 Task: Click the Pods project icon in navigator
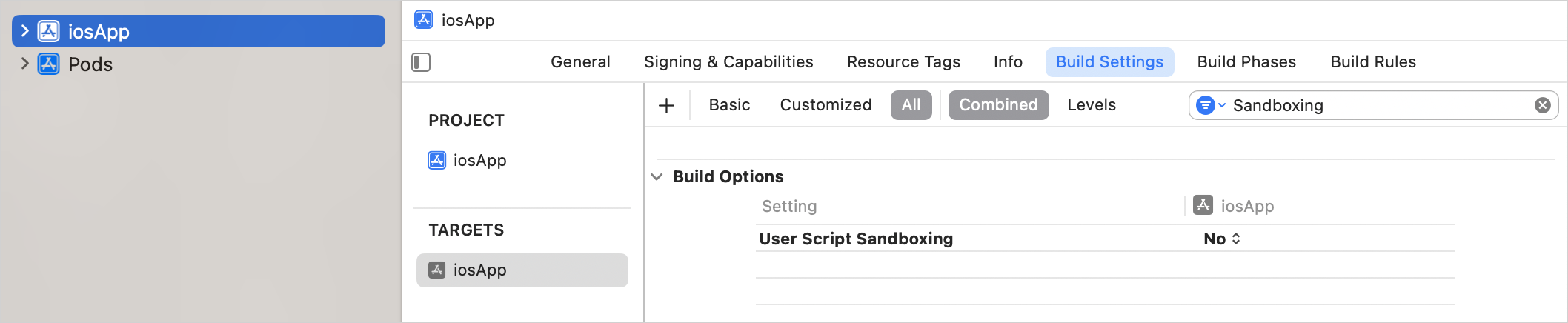pyautogui.click(x=49, y=64)
